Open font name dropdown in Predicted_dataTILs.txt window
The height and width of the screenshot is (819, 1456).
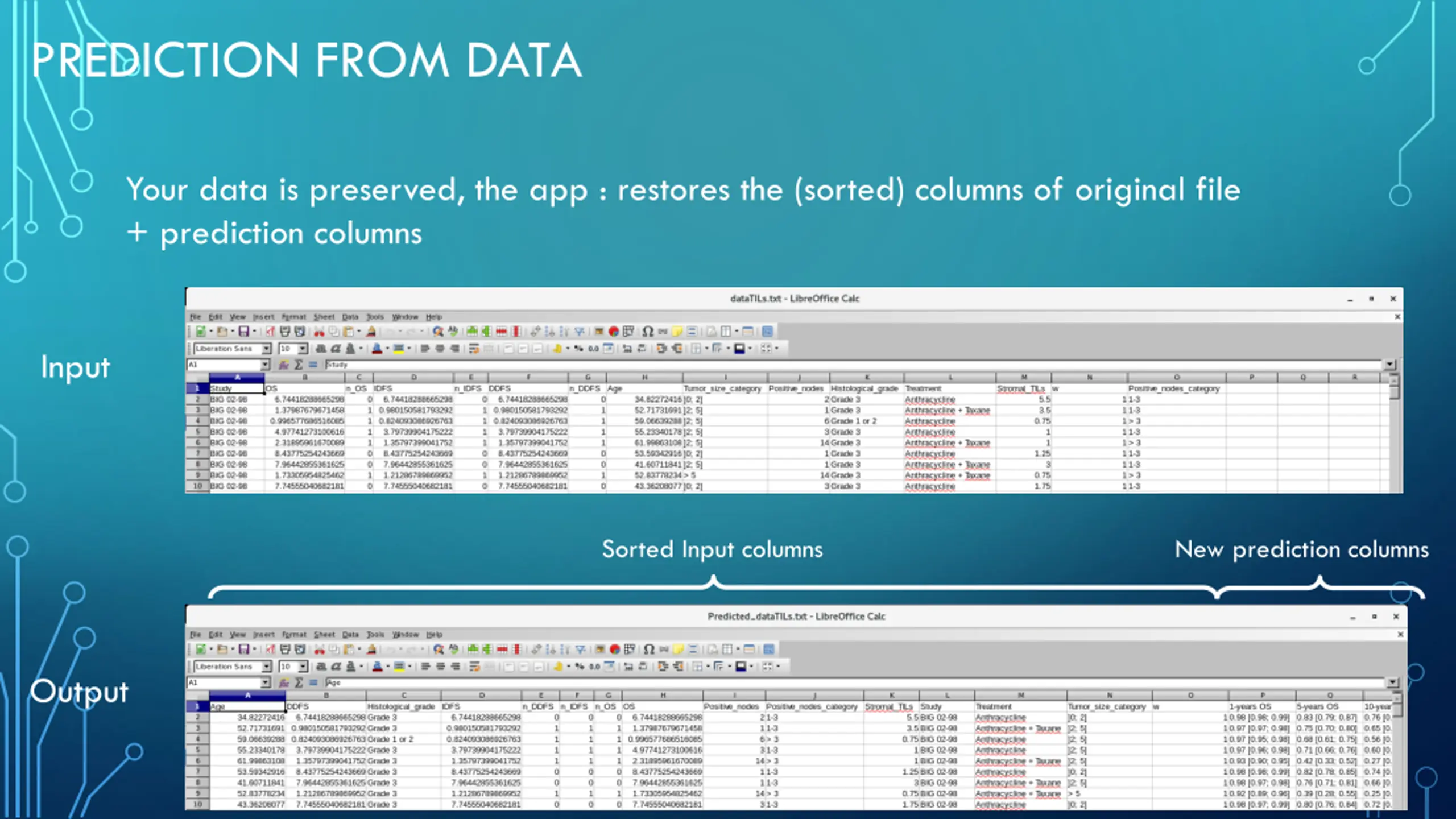click(x=266, y=667)
